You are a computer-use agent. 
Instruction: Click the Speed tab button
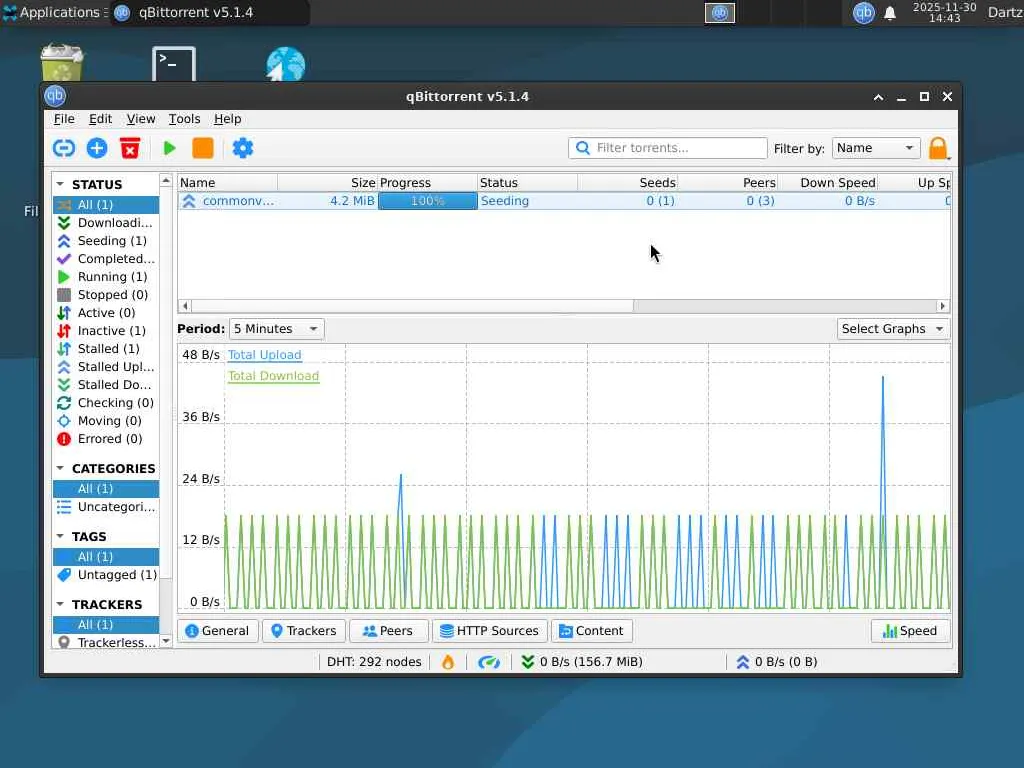pos(910,631)
